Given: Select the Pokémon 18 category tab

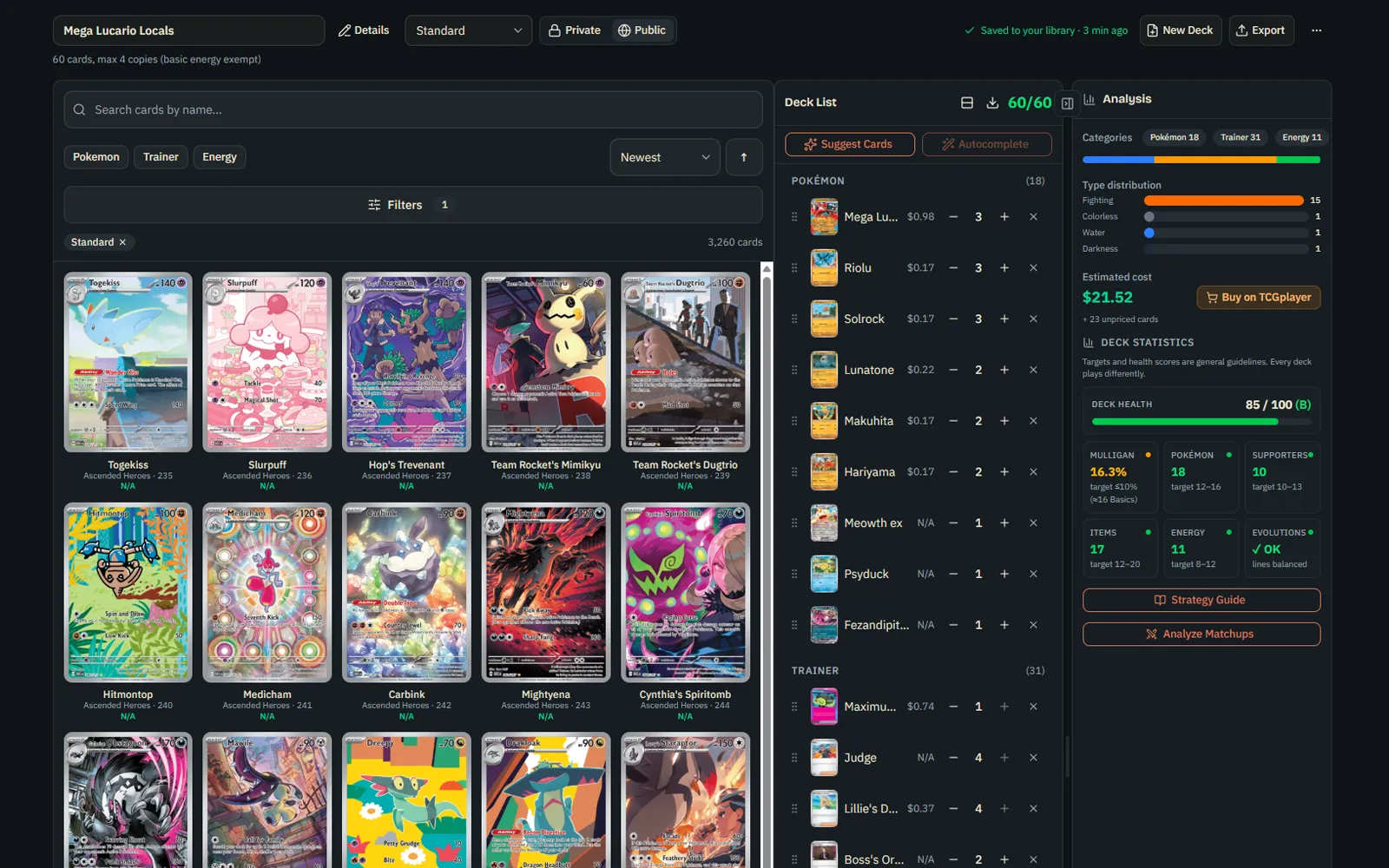Looking at the screenshot, I should (1174, 137).
